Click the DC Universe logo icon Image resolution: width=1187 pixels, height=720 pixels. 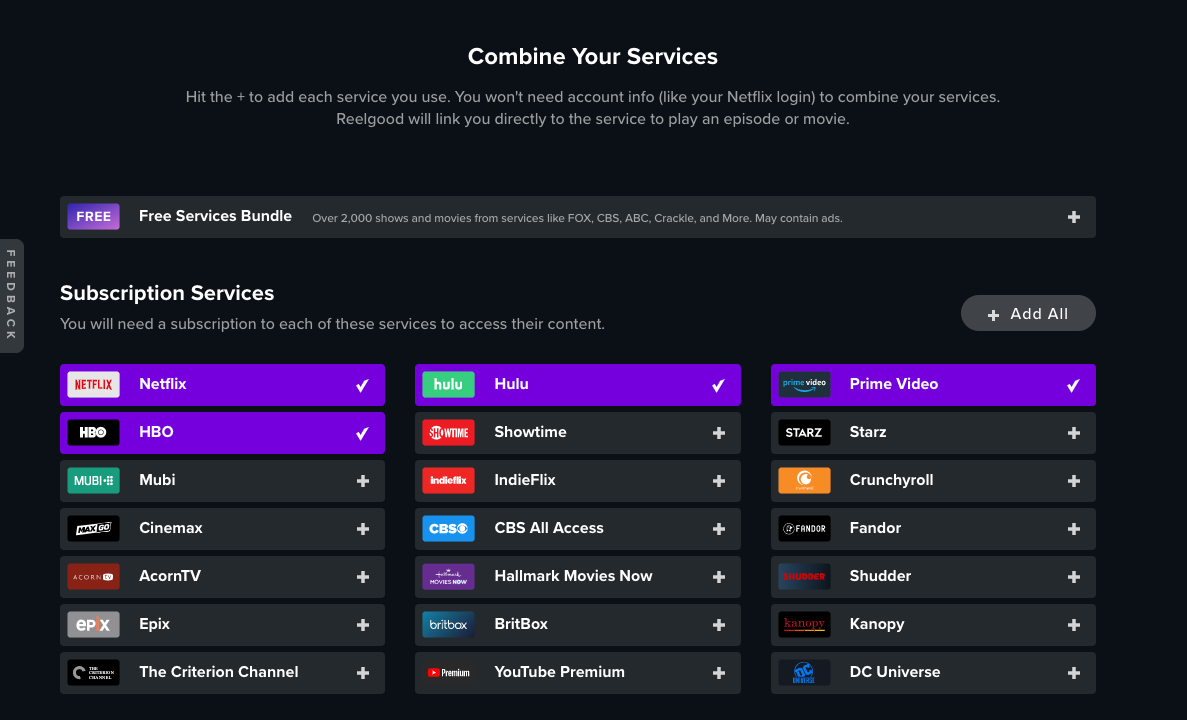click(x=804, y=672)
